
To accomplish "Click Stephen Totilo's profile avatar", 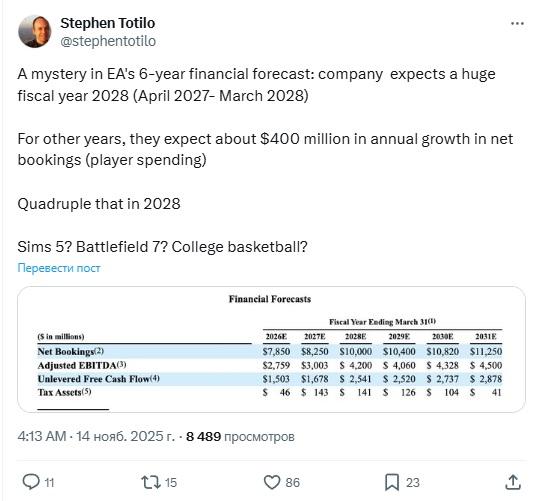I will [35, 31].
